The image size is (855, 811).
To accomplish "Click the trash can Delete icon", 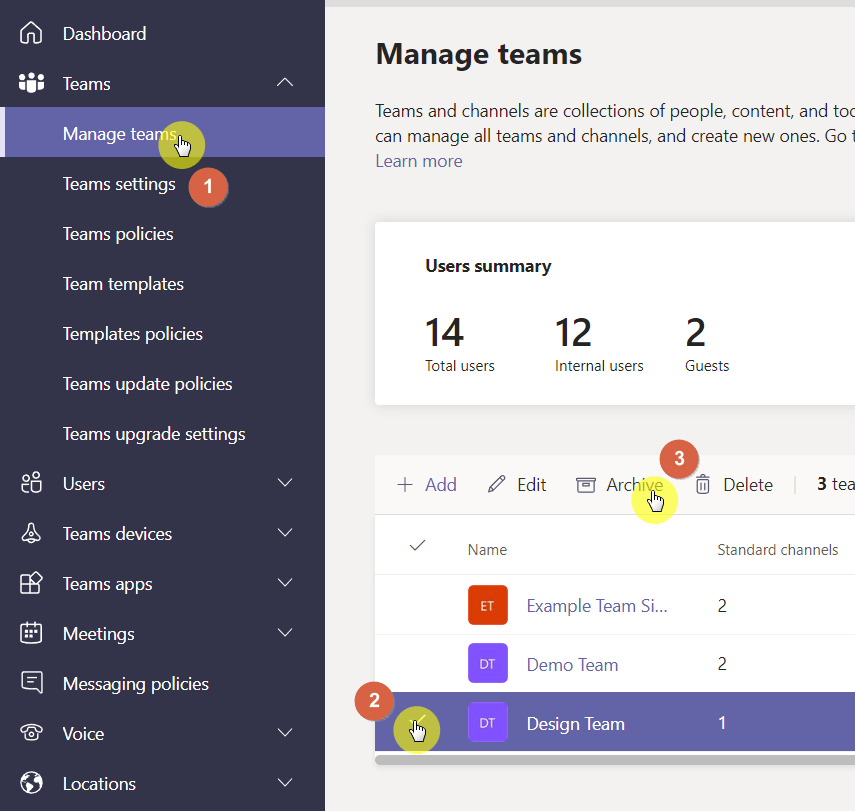I will point(703,484).
